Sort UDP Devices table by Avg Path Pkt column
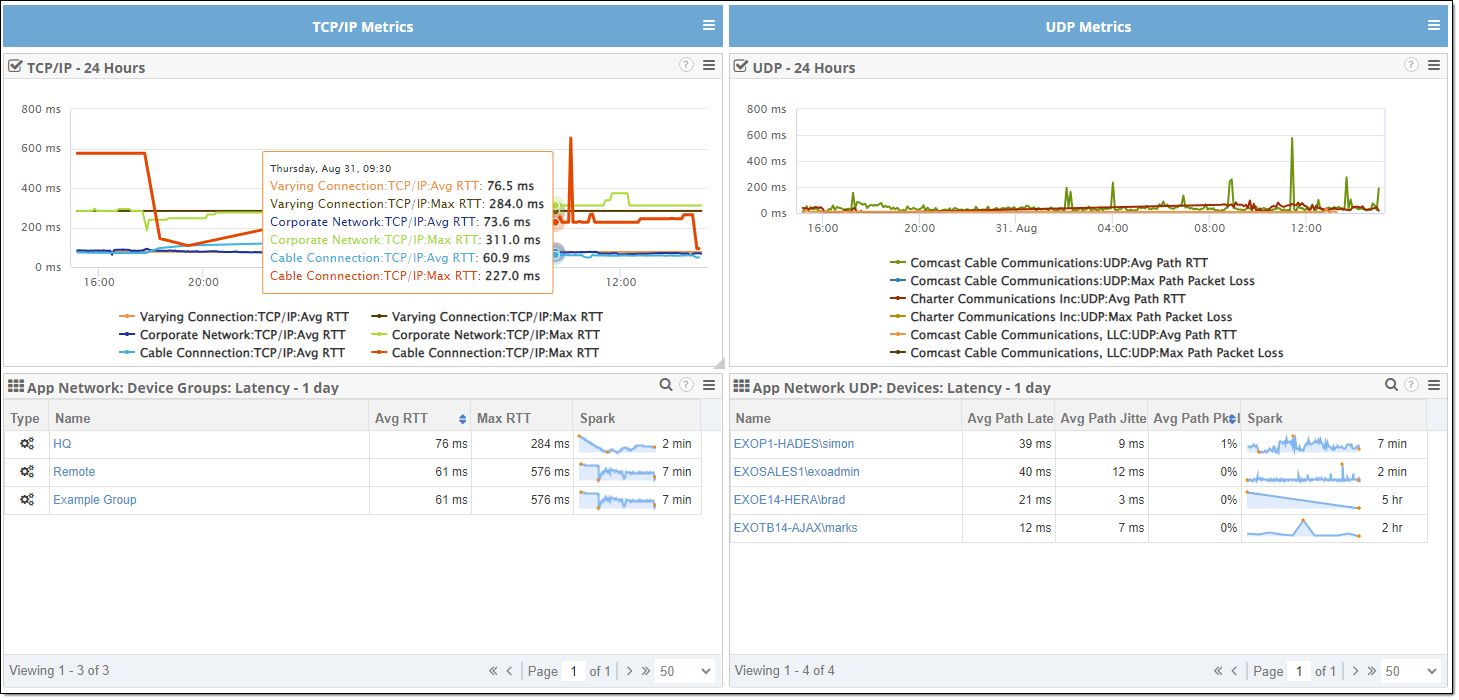The image size is (1459, 700). (x=1194, y=419)
